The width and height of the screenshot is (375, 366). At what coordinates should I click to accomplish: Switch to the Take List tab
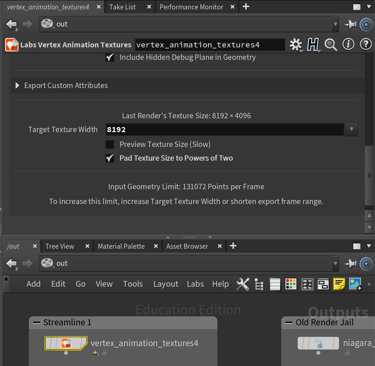tap(122, 7)
